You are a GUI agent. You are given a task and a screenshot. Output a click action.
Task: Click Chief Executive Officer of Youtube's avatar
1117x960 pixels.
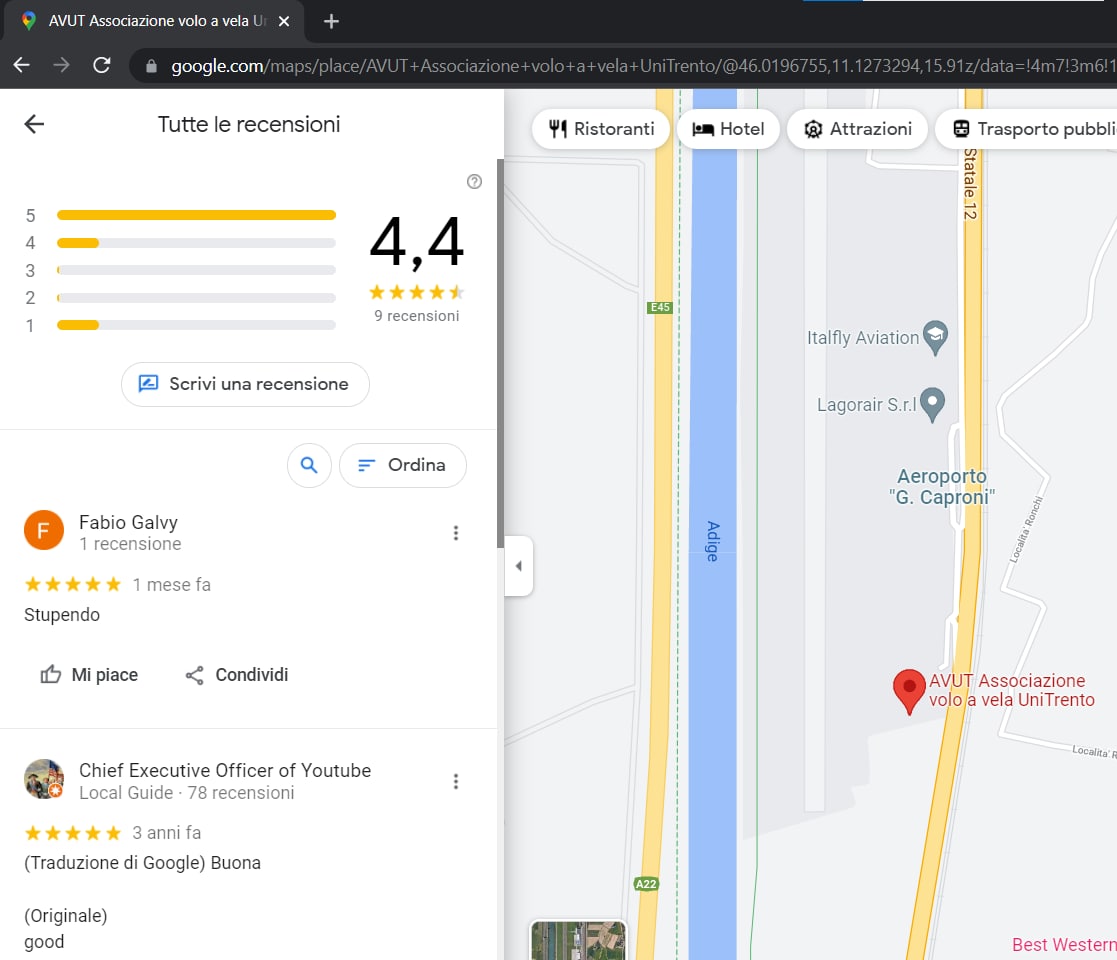[44, 778]
